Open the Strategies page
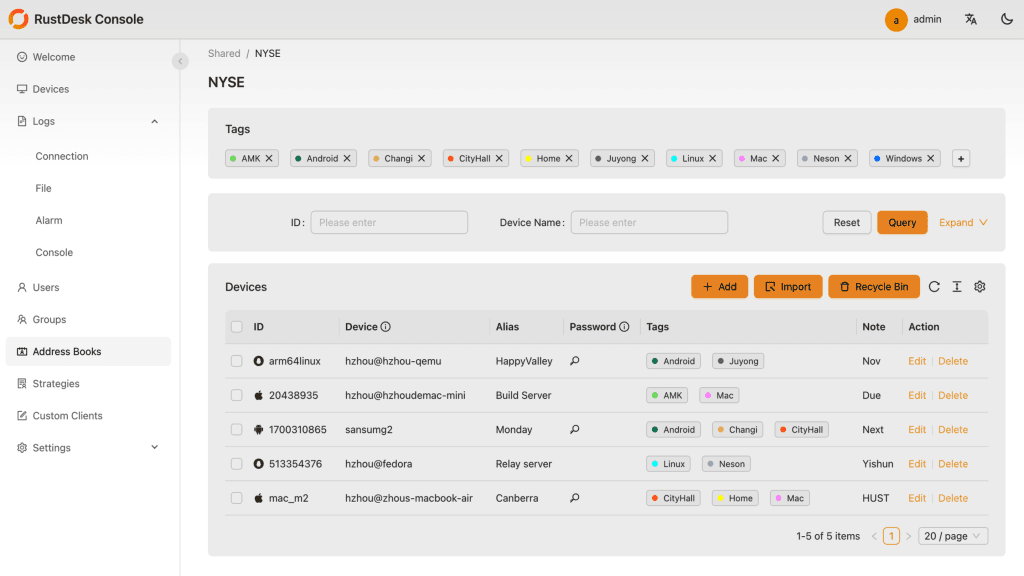Image resolution: width=1024 pixels, height=576 pixels. (88, 383)
